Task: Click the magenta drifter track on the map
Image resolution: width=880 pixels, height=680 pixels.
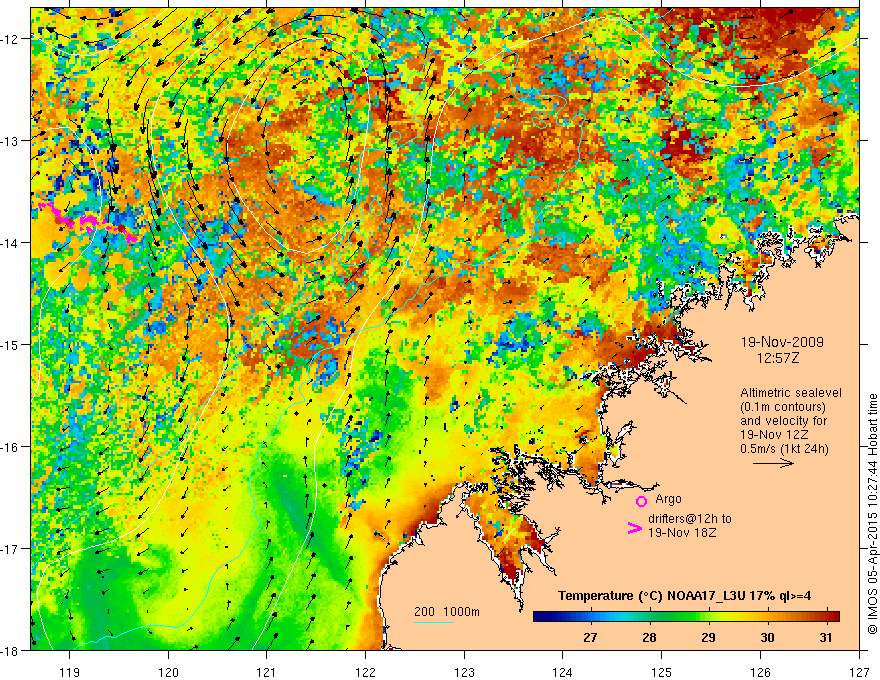Action: click(86, 223)
